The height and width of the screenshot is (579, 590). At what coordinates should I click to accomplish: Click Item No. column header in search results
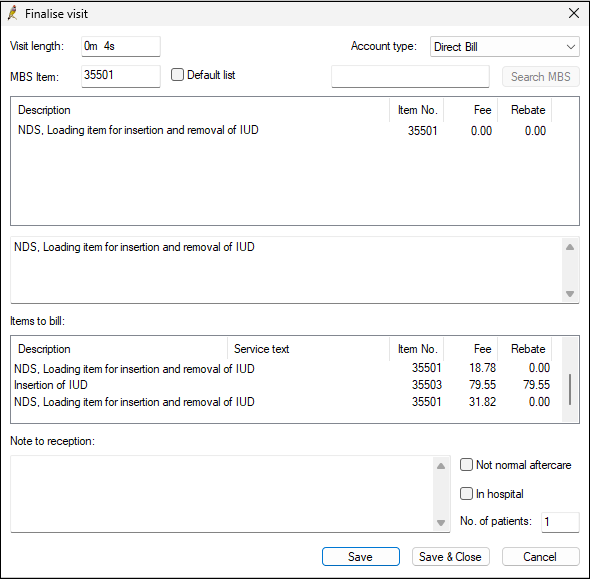pyautogui.click(x=417, y=110)
